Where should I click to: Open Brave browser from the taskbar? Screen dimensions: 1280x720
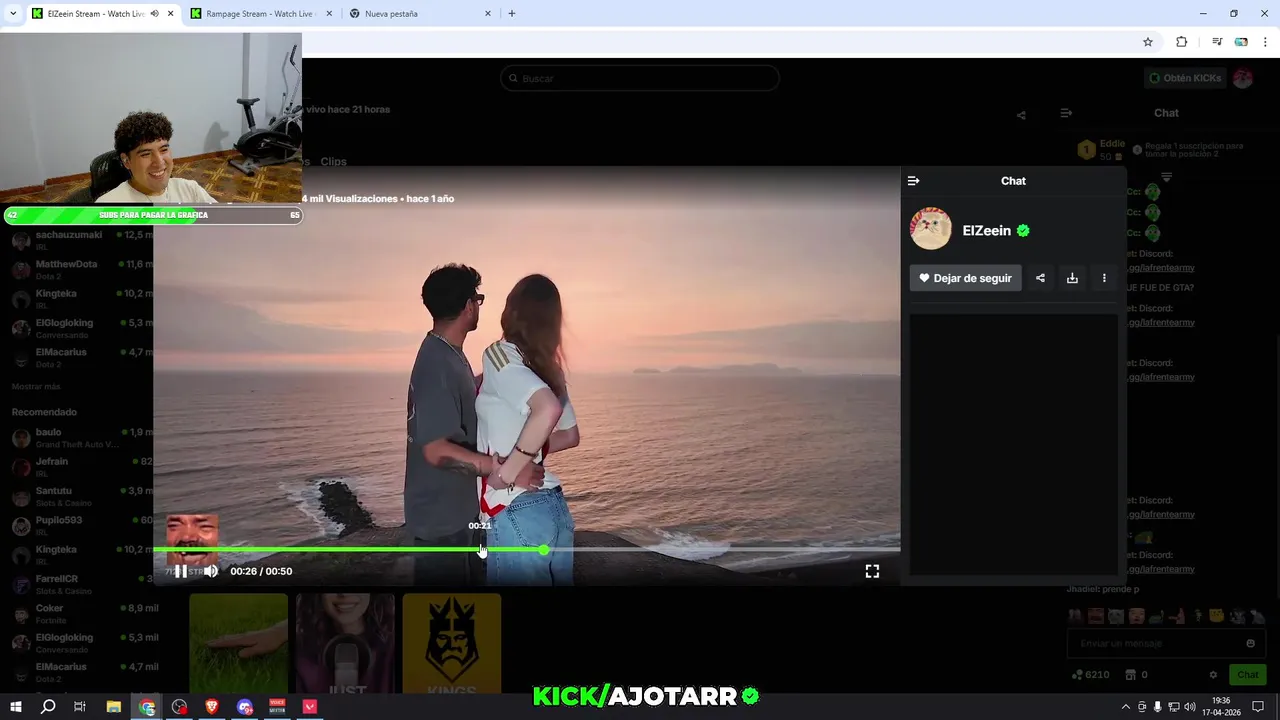pos(211,707)
